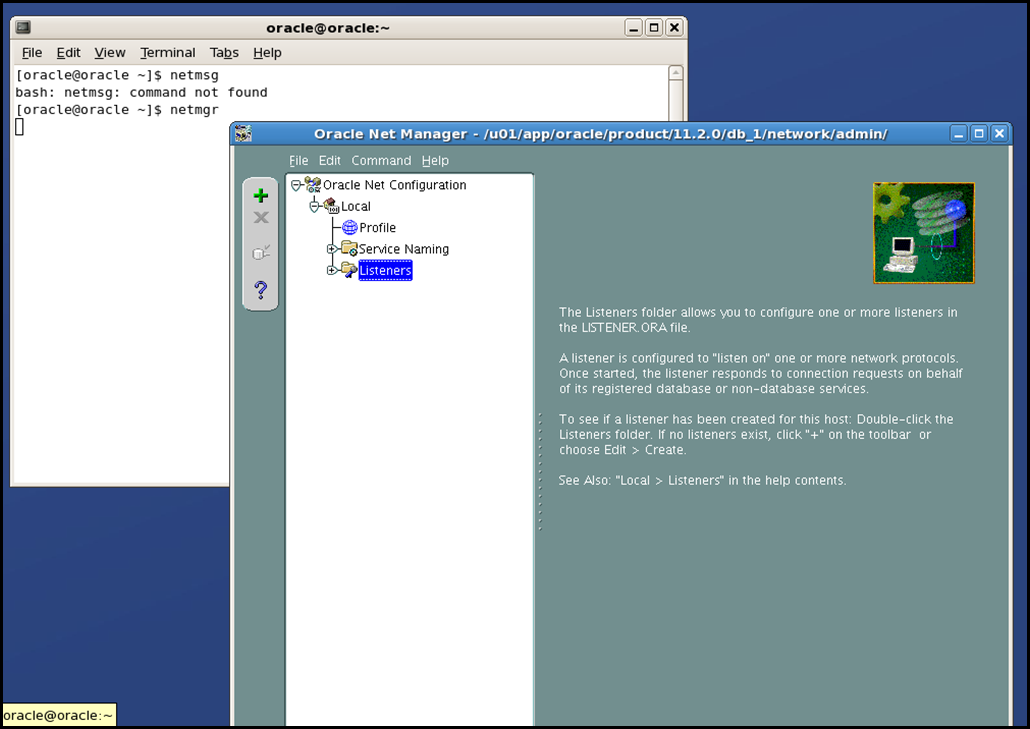Click the 'See Also' help text line

point(702,480)
